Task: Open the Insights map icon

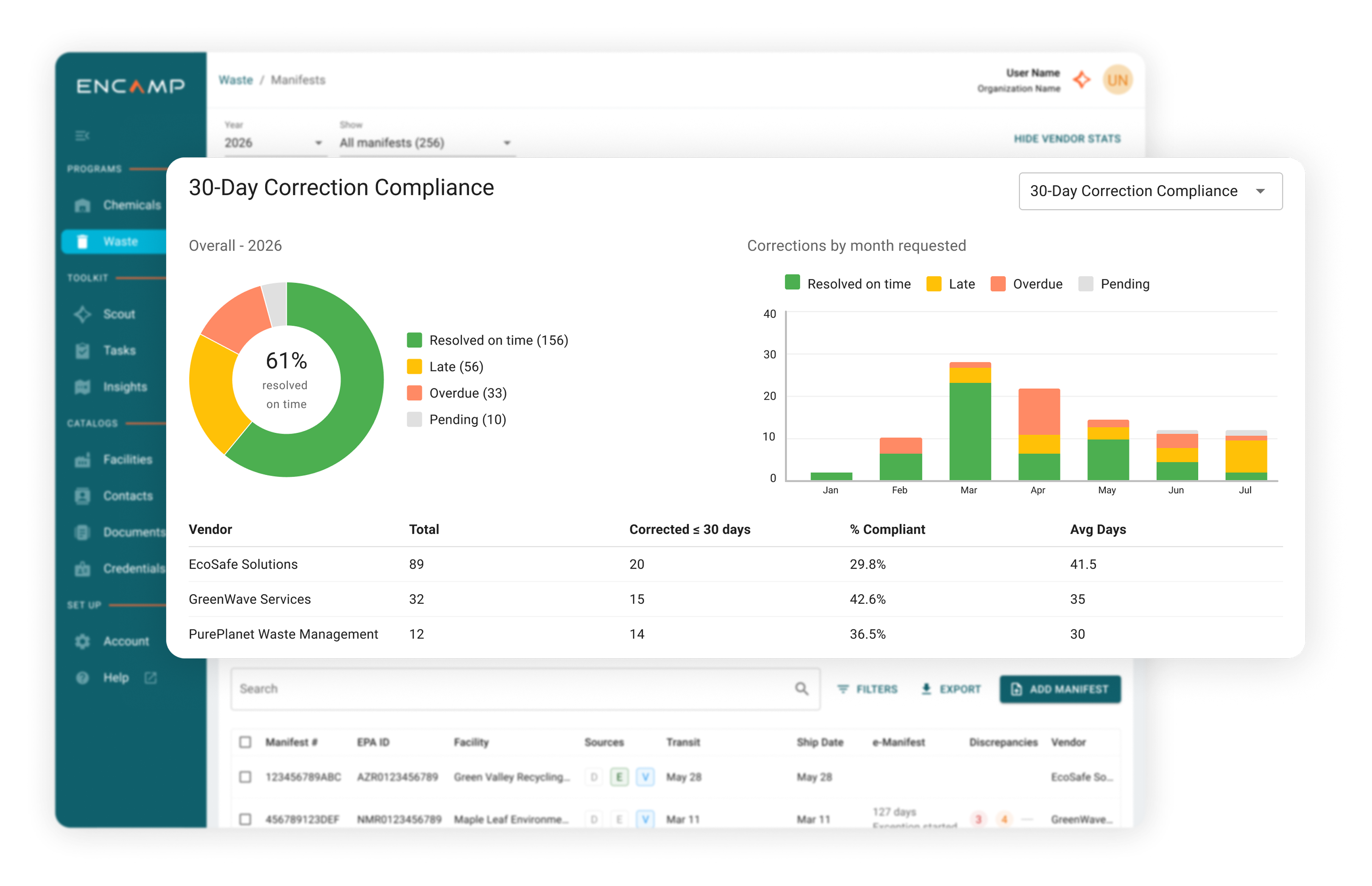Action: click(82, 387)
